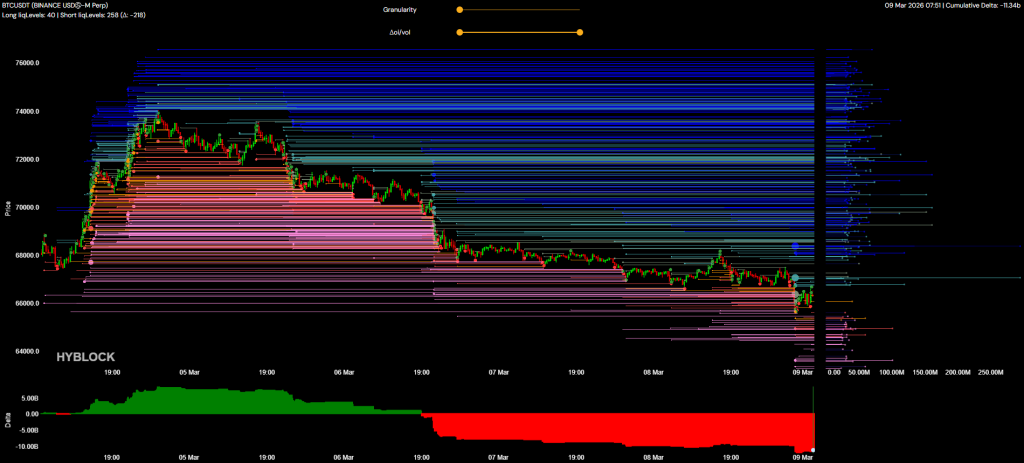
Task: Click the left handle of the Δoi/vol slider
Action: 459,32
